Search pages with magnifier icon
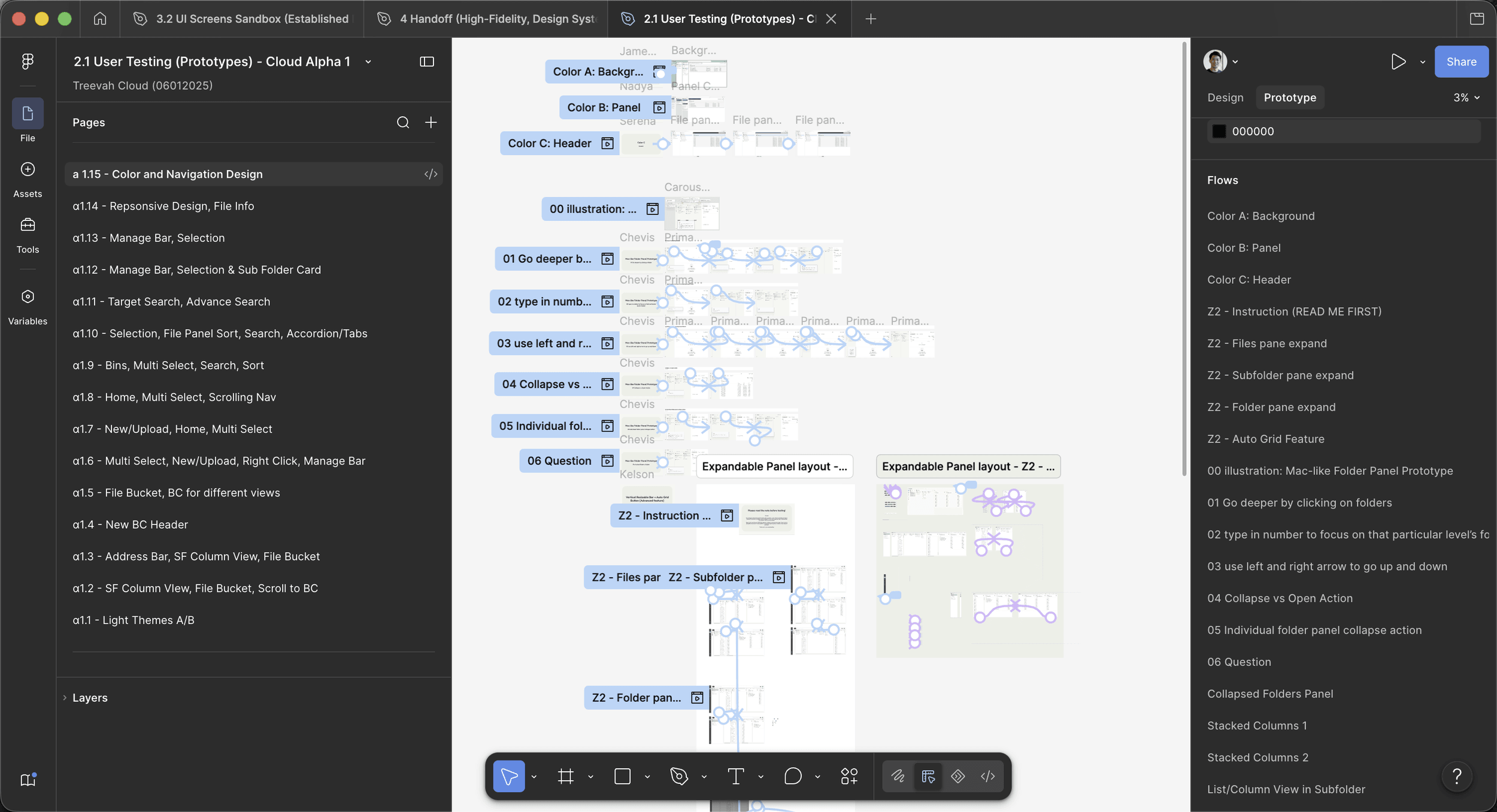The width and height of the screenshot is (1497, 812). click(403, 122)
